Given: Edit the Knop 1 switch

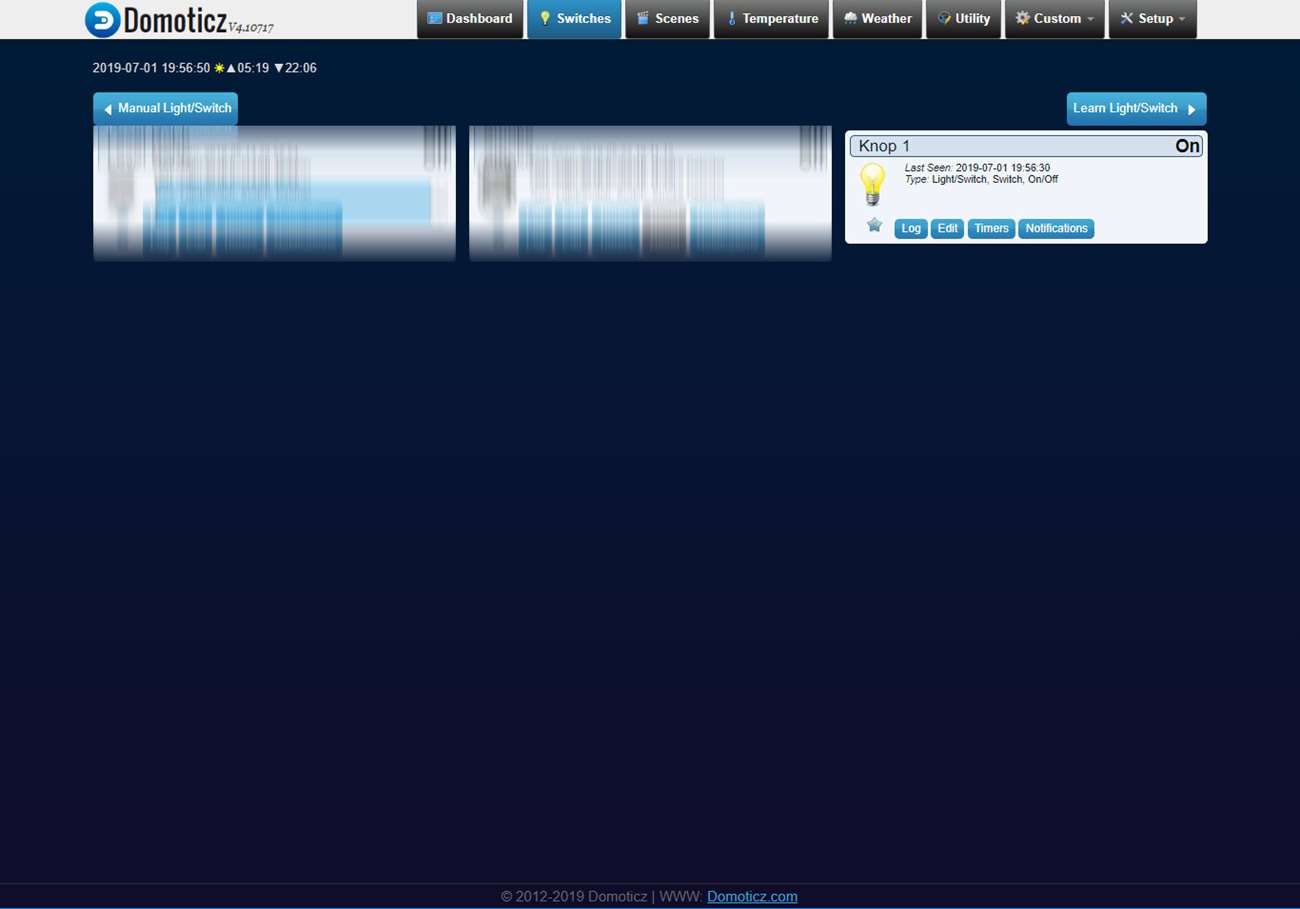Looking at the screenshot, I should click(948, 229).
